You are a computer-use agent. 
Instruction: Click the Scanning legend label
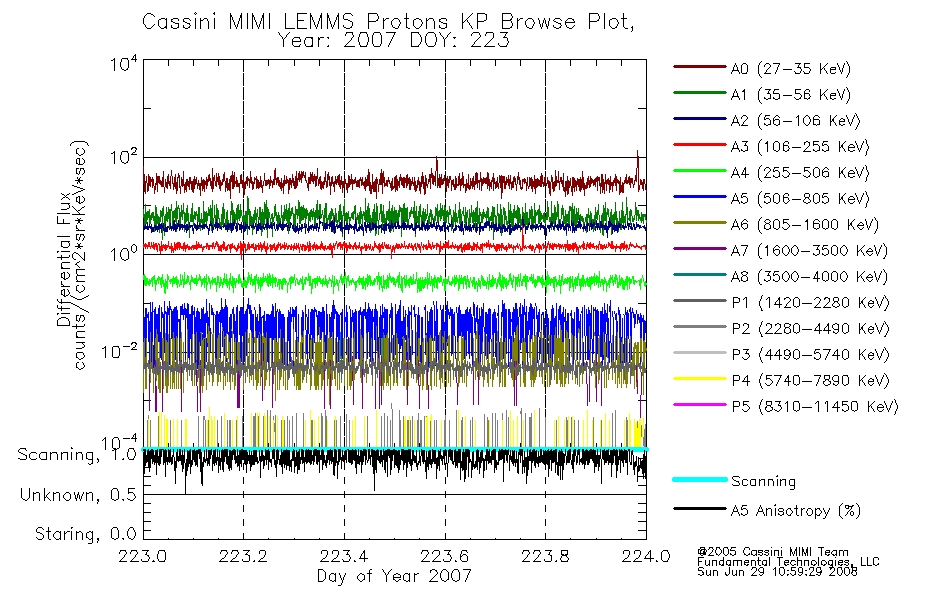(763, 482)
